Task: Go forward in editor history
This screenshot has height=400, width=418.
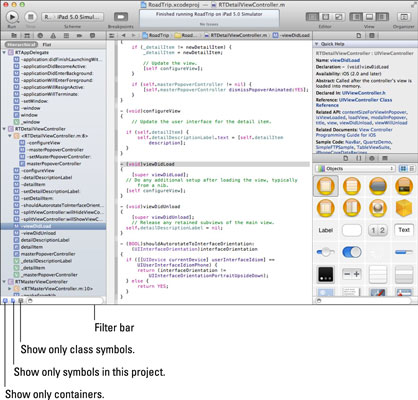Action: click(134, 35)
